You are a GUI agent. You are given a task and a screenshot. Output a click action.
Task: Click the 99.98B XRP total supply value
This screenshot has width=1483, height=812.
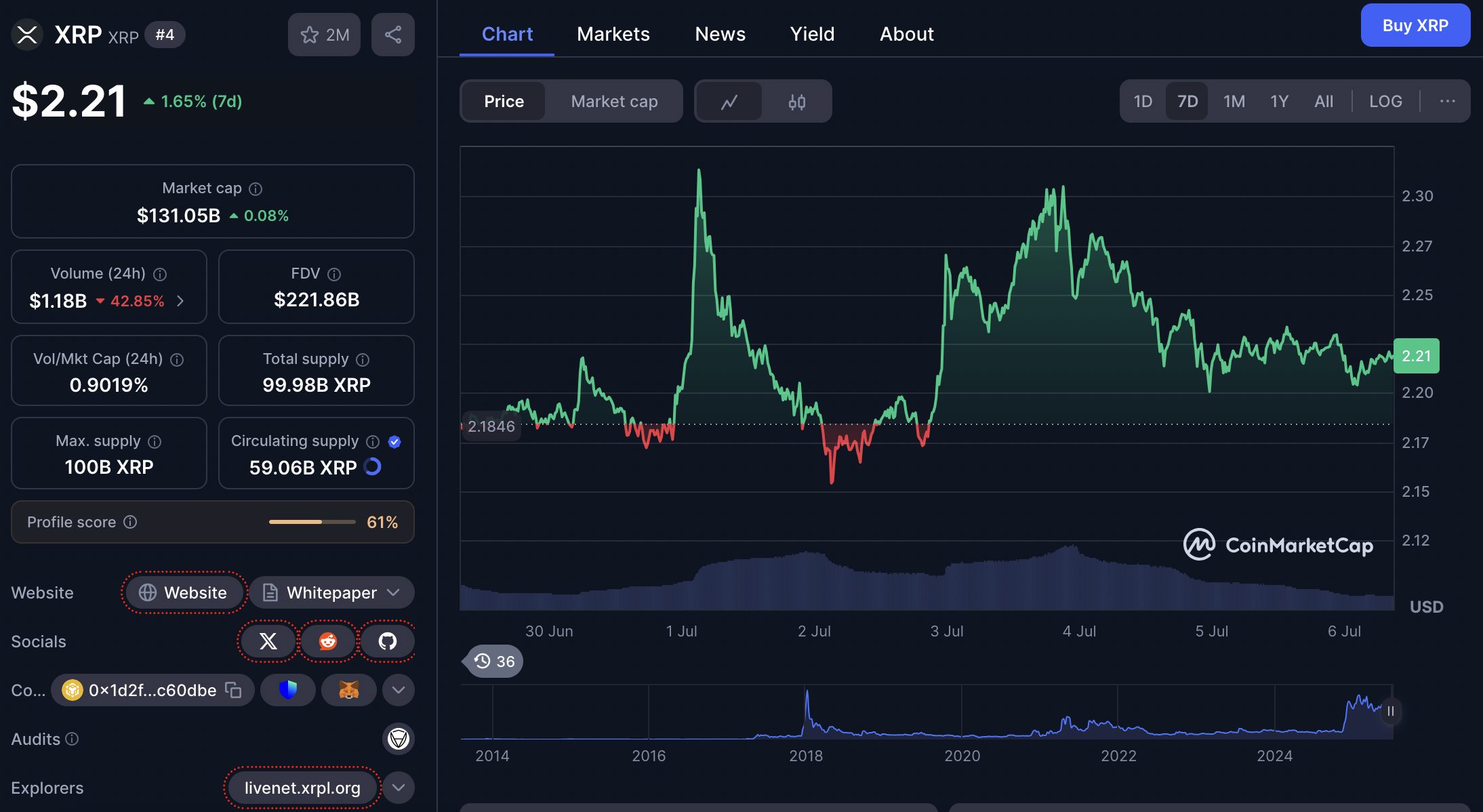tap(317, 385)
